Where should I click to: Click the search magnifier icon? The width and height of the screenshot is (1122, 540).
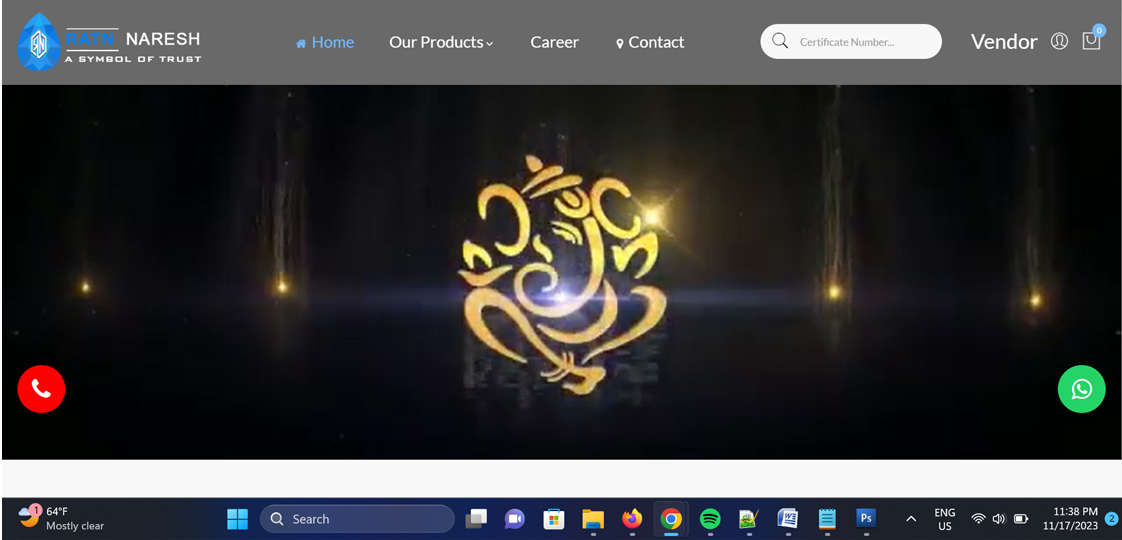coord(780,41)
